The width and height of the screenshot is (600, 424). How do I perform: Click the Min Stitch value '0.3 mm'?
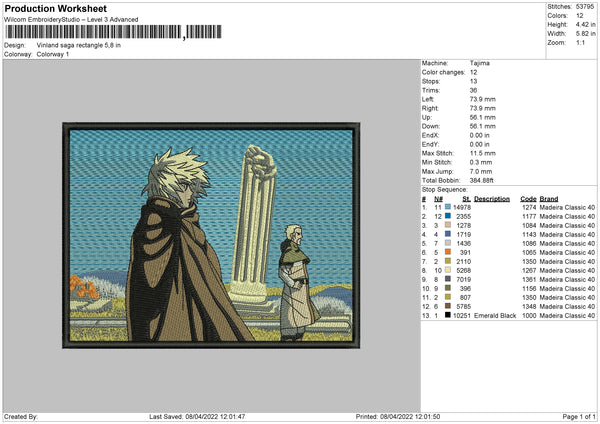coord(481,162)
